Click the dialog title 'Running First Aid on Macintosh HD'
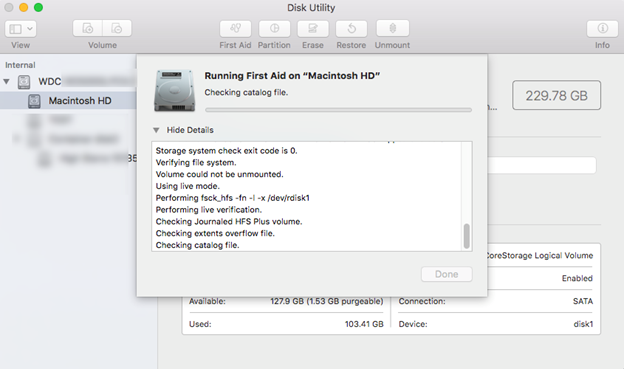624x369 pixels. [292, 76]
